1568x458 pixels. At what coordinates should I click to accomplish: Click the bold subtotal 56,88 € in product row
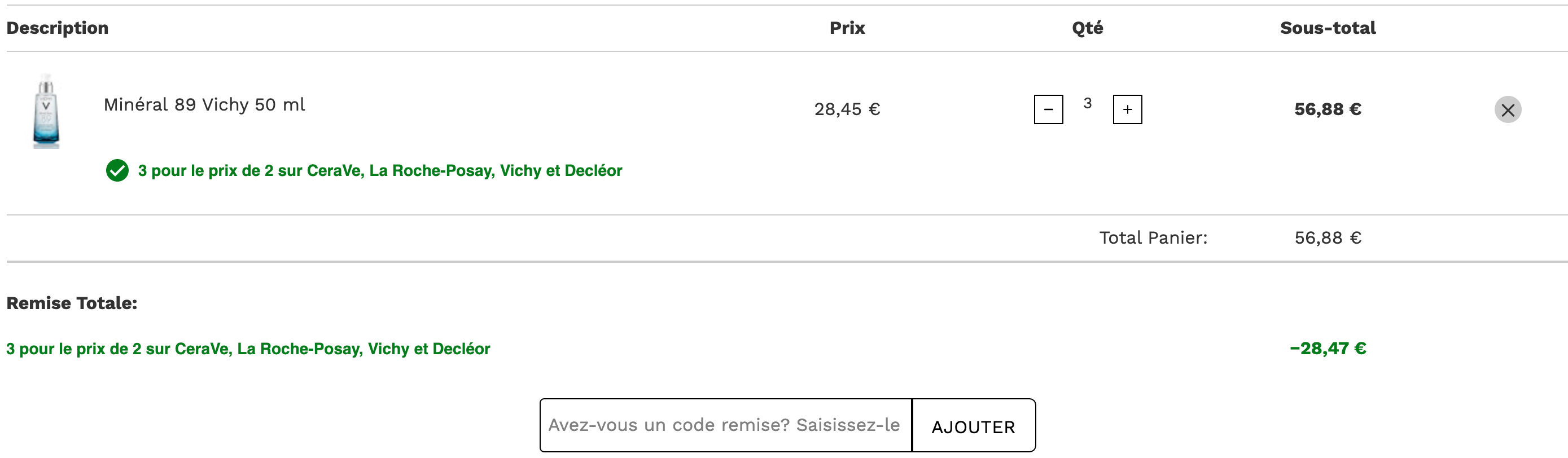click(x=1328, y=109)
